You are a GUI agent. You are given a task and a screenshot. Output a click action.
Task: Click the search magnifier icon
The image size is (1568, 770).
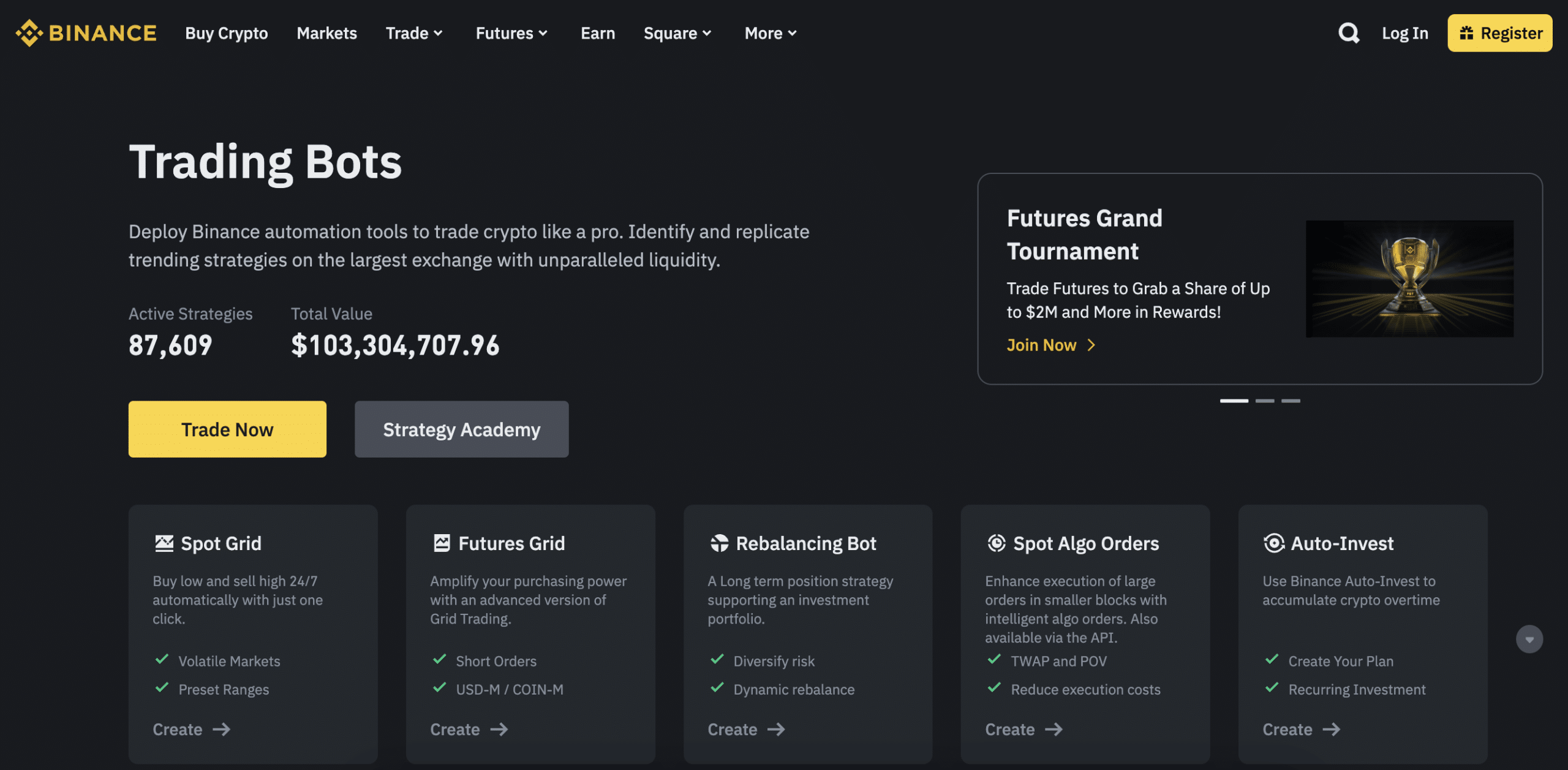1348,32
